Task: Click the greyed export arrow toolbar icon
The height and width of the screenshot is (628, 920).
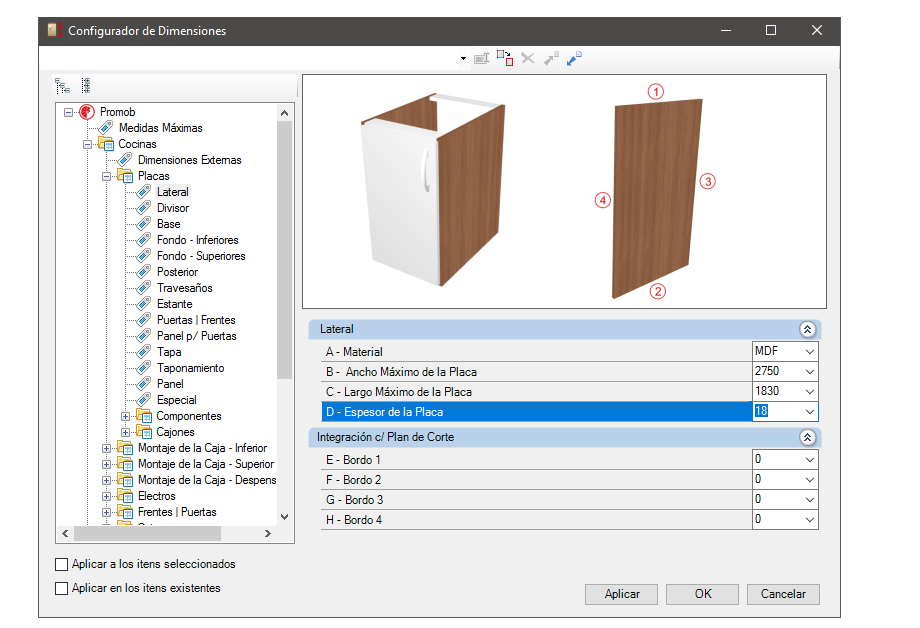Action: 551,58
